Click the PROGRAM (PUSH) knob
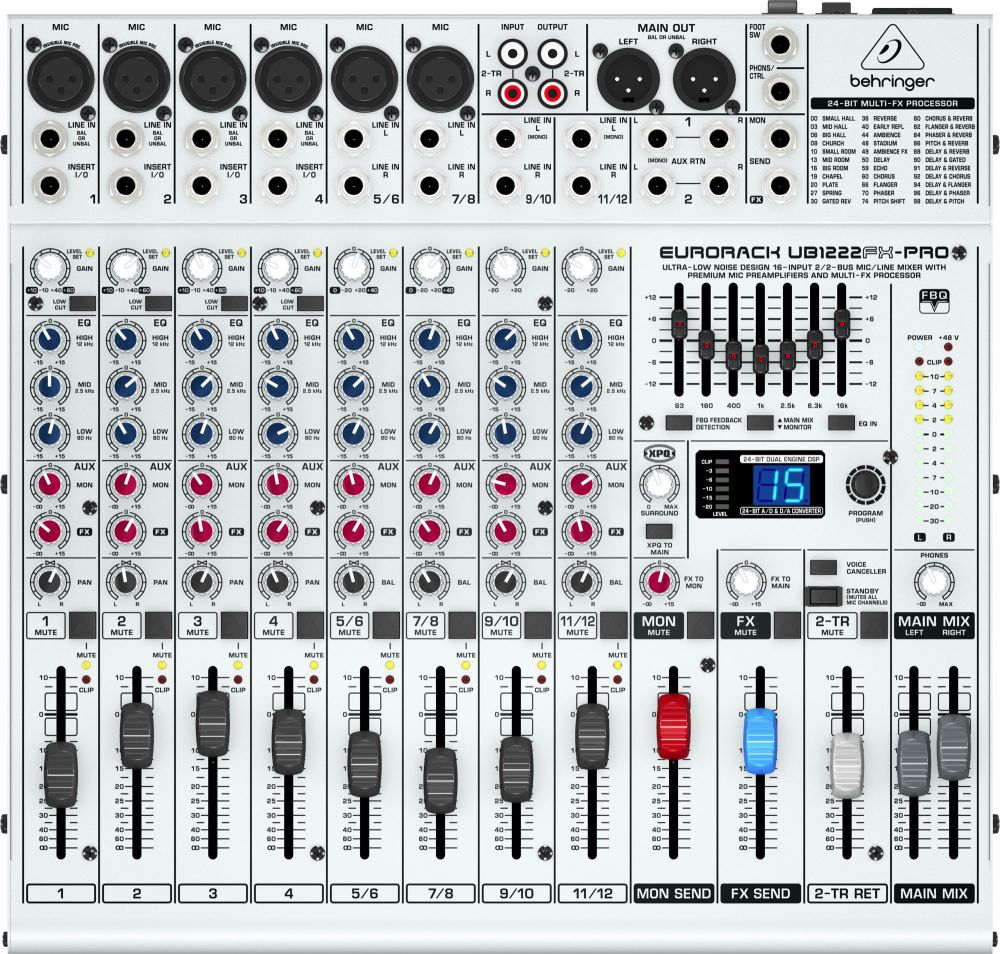This screenshot has width=1000, height=954. [866, 485]
